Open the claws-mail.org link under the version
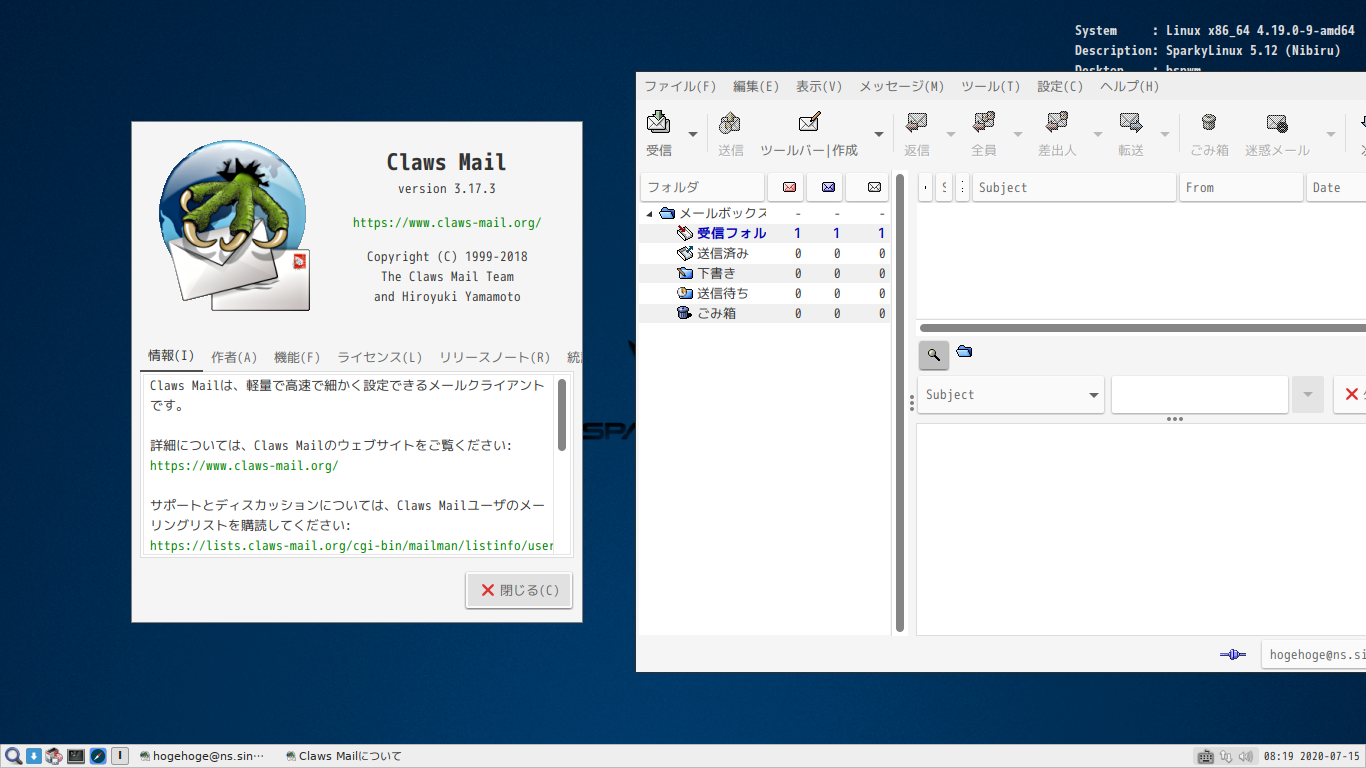This screenshot has width=1366, height=768. (x=447, y=223)
